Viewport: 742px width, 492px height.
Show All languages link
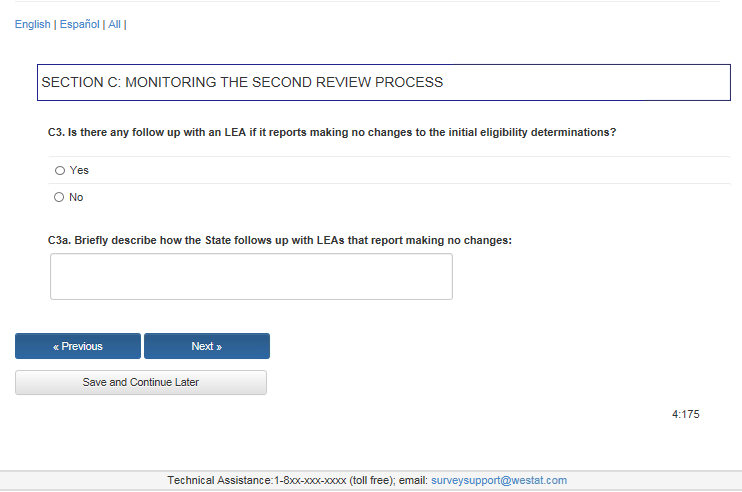(x=115, y=24)
